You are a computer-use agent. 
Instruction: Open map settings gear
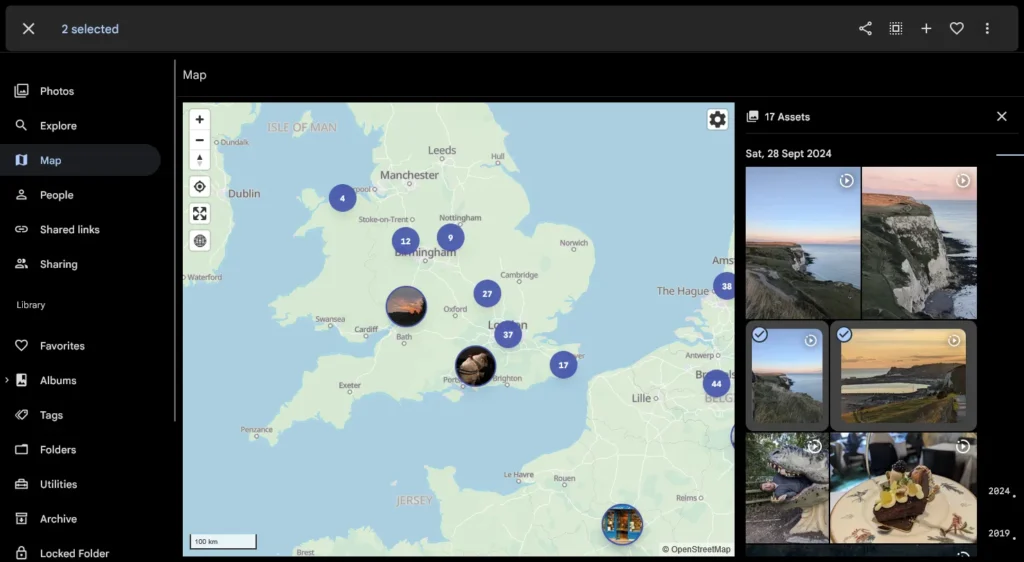tap(717, 120)
